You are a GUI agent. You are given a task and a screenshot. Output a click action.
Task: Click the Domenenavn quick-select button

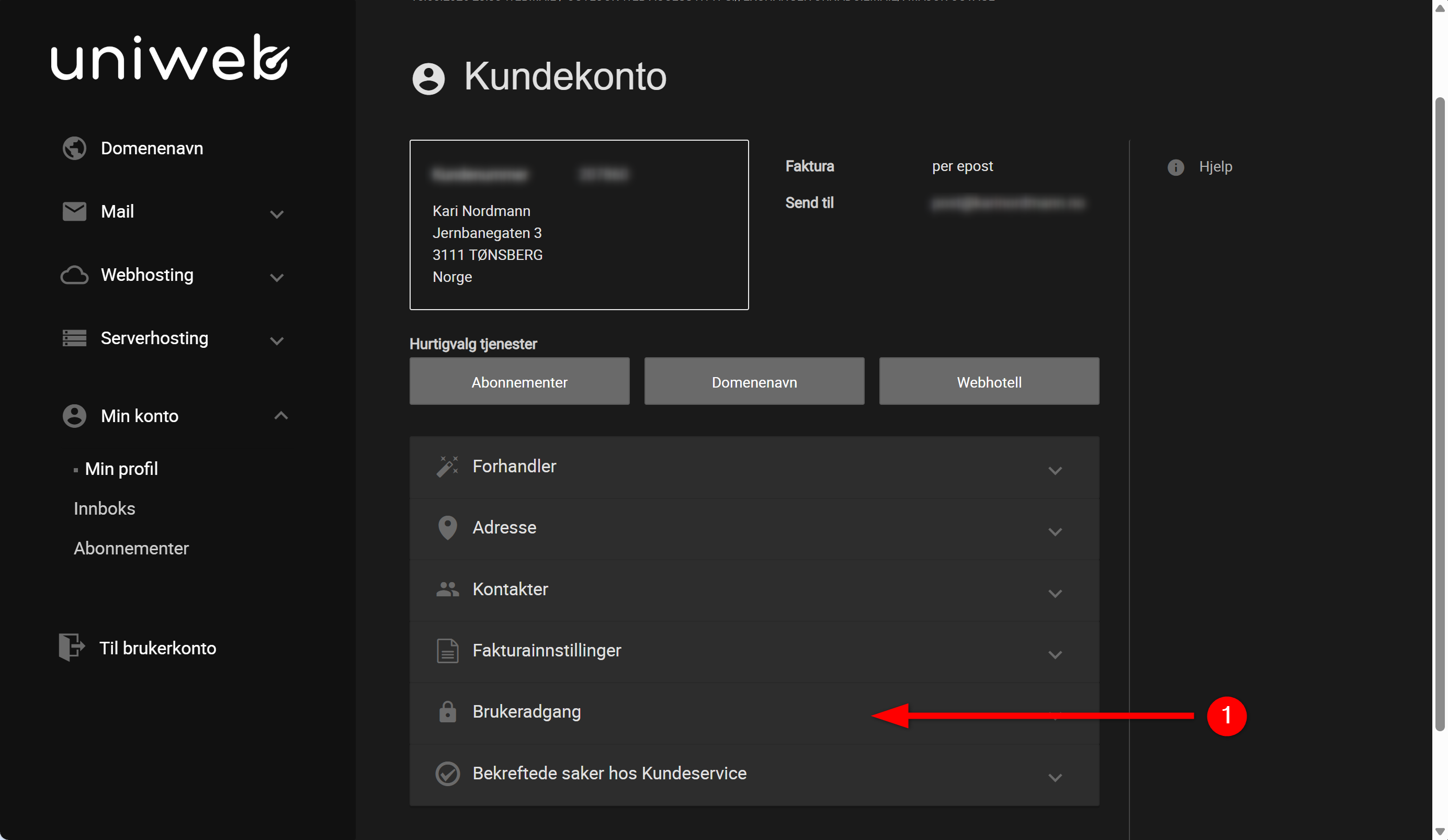click(754, 381)
